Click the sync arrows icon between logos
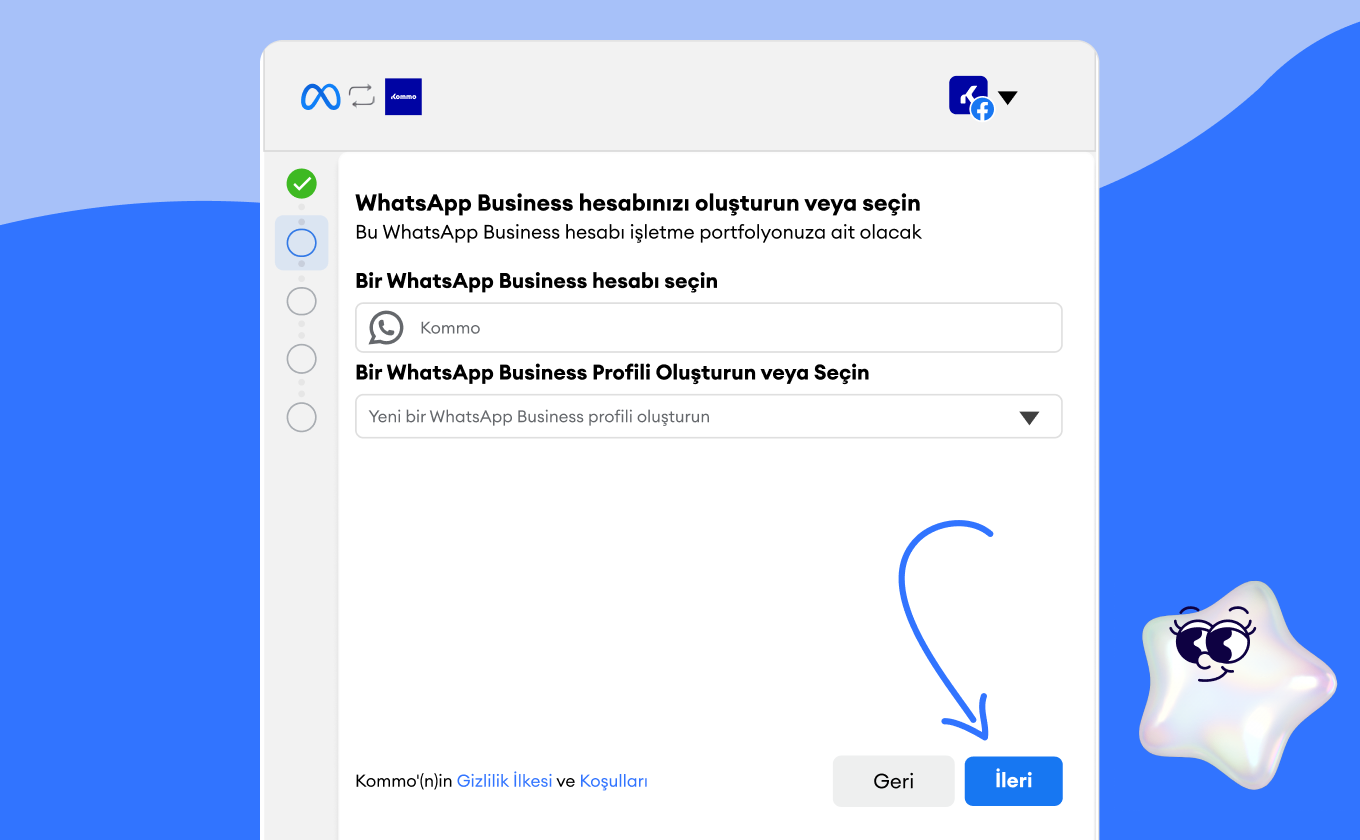This screenshot has width=1360, height=840. click(x=362, y=97)
